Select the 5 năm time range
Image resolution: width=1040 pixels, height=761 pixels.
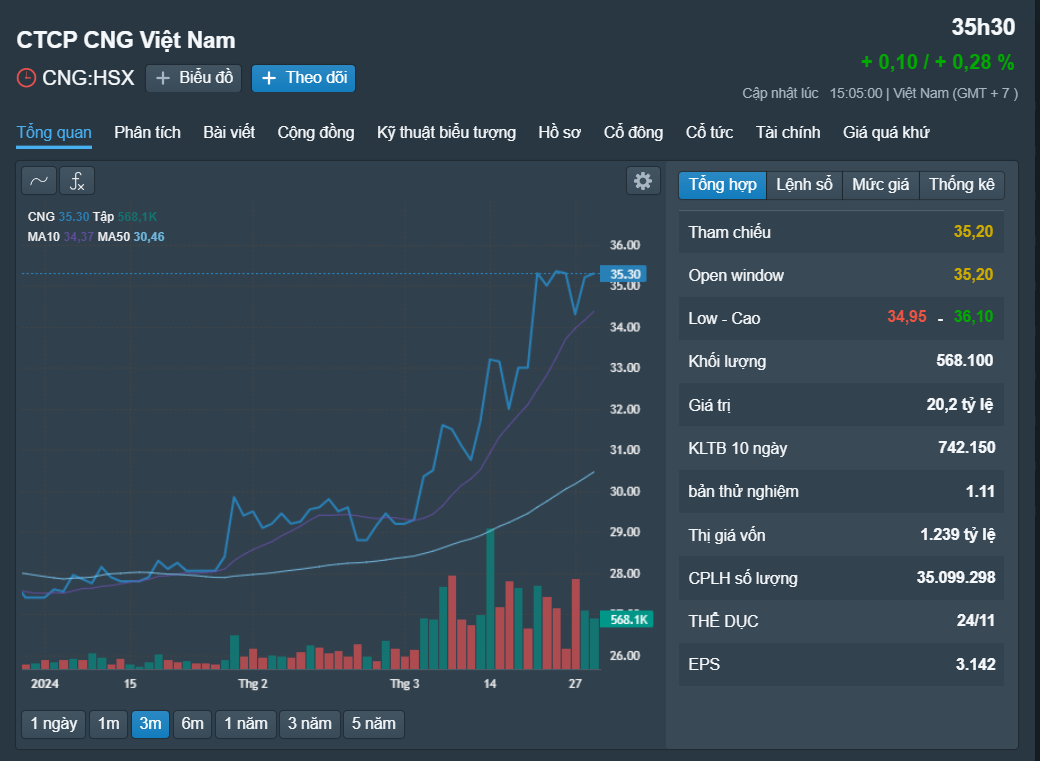point(373,724)
